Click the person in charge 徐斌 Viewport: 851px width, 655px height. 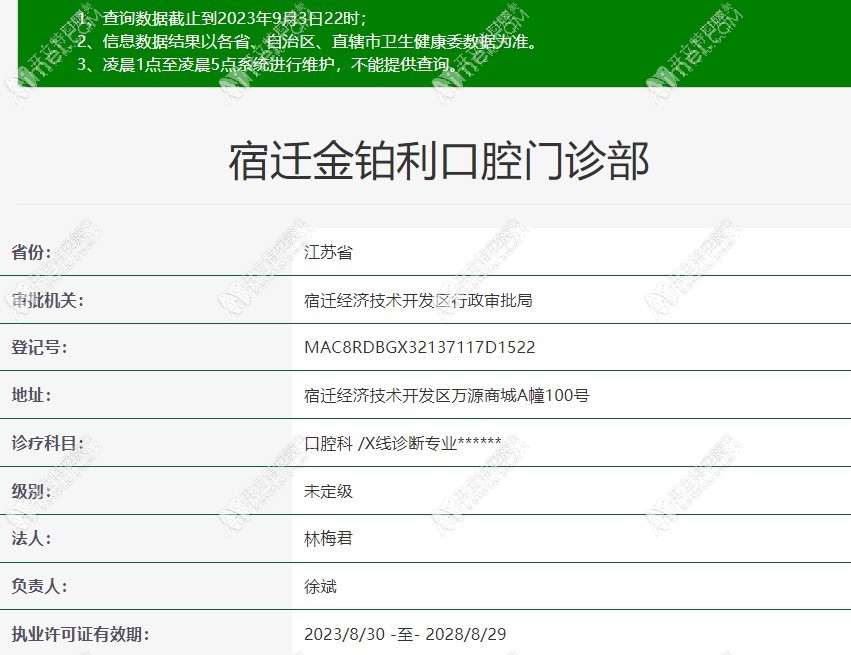click(320, 586)
